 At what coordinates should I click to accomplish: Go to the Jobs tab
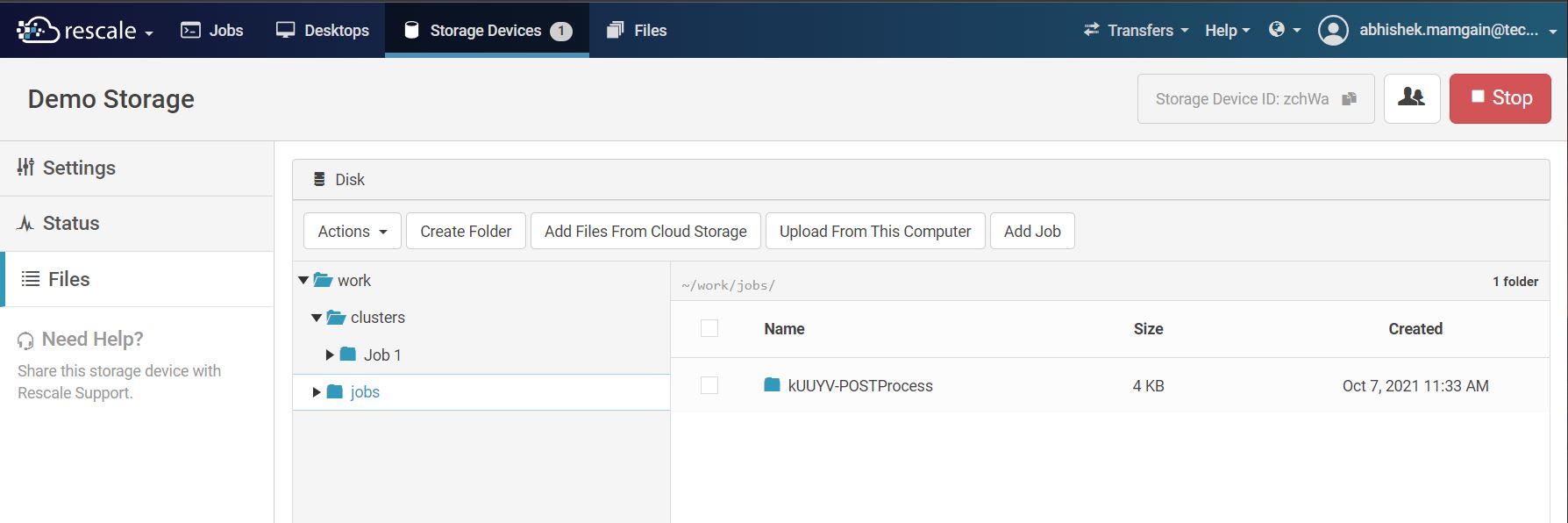point(211,30)
